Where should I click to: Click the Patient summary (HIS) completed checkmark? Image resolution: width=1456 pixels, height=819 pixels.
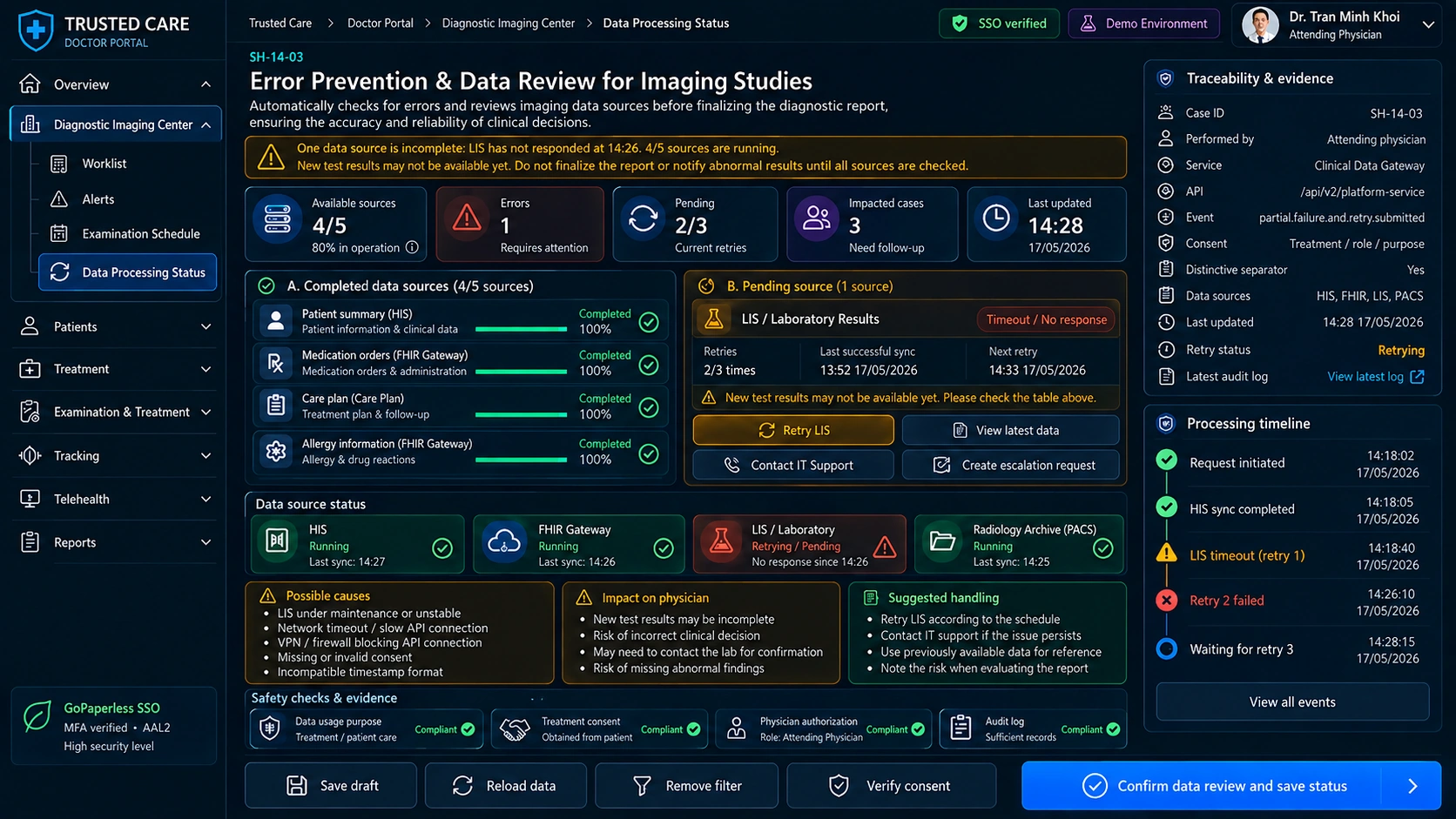pos(649,322)
